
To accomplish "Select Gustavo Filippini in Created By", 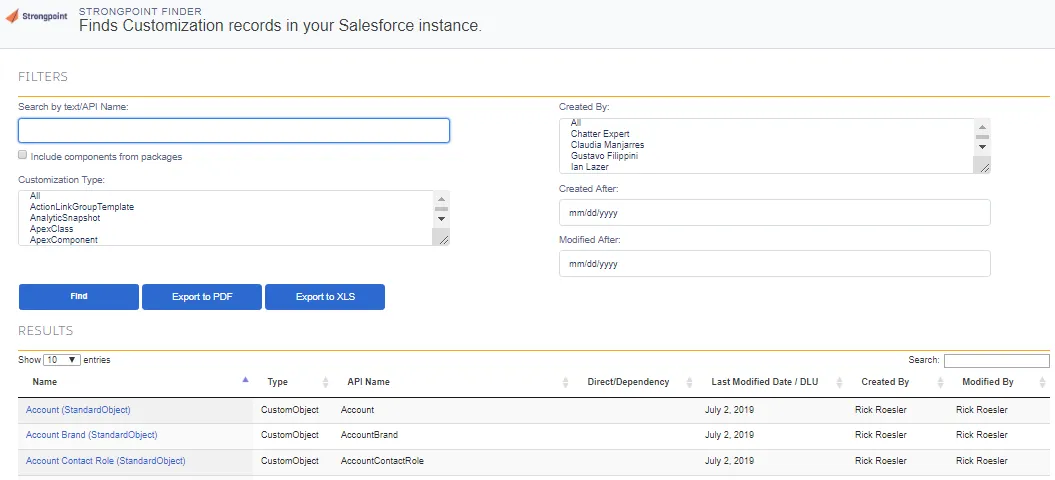I will pyautogui.click(x=604, y=156).
